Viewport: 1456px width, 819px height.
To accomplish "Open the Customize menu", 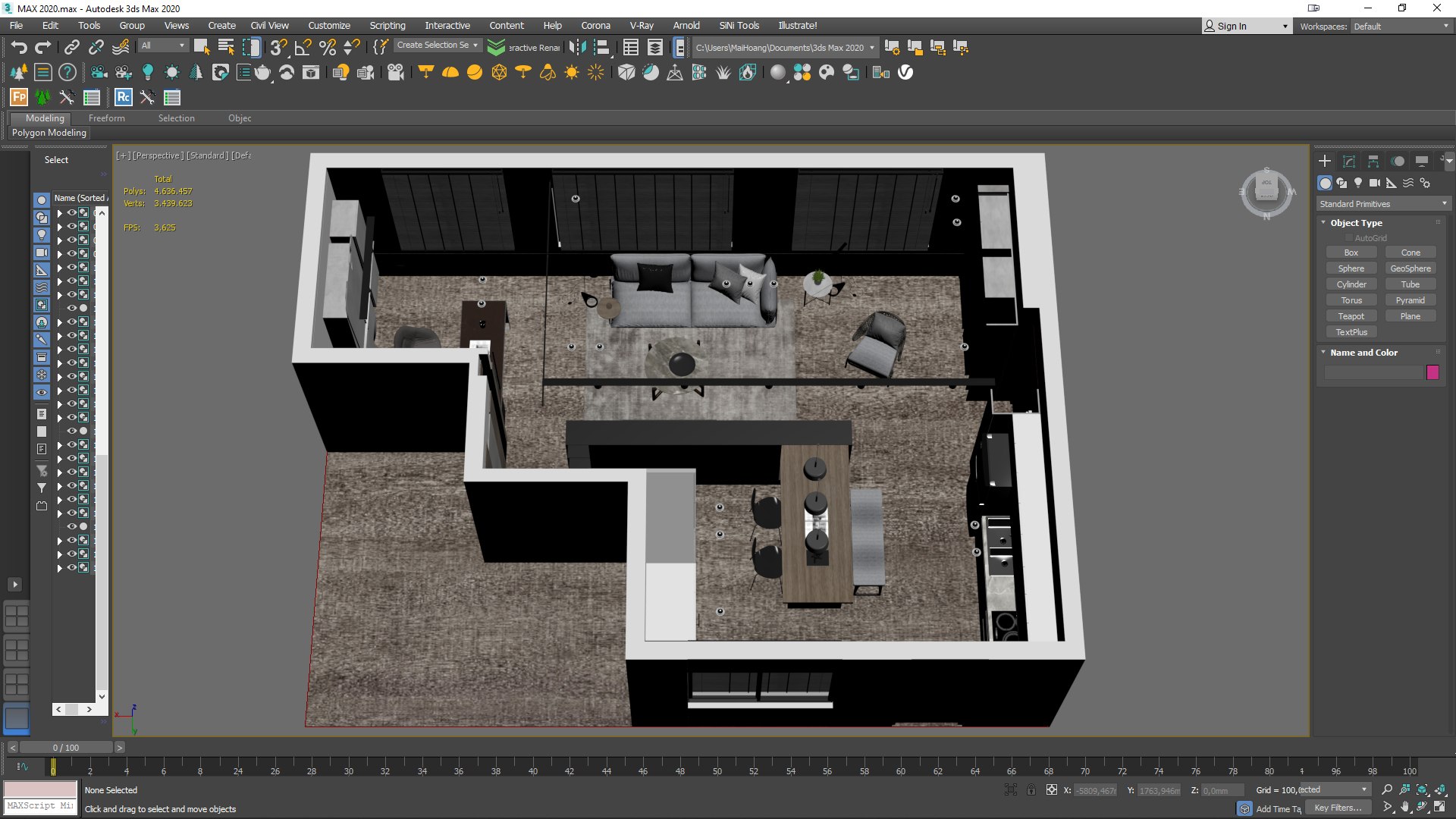I will click(329, 26).
